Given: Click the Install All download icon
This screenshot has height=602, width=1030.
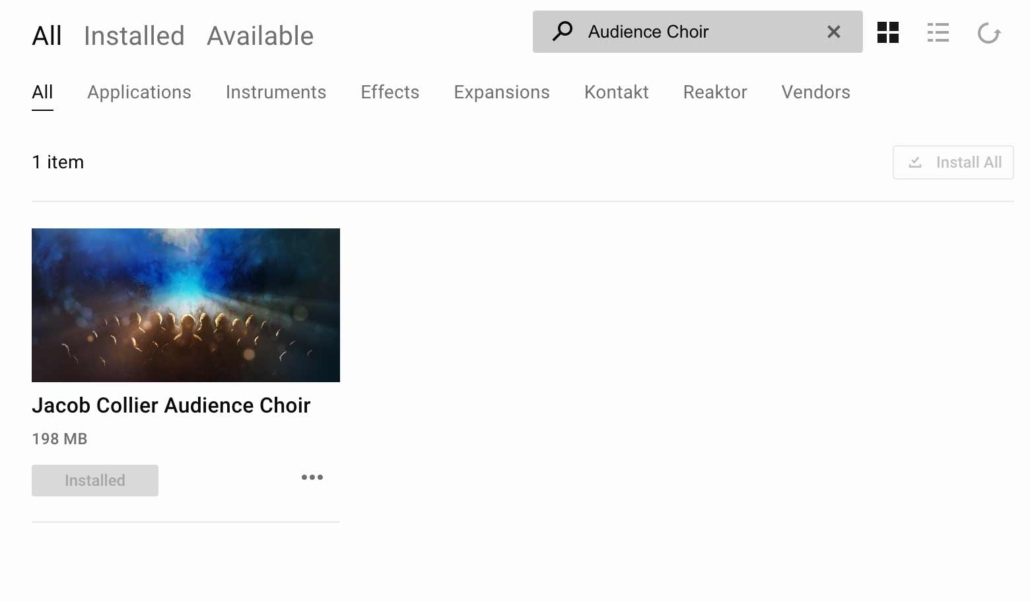Looking at the screenshot, I should pyautogui.click(x=915, y=162).
